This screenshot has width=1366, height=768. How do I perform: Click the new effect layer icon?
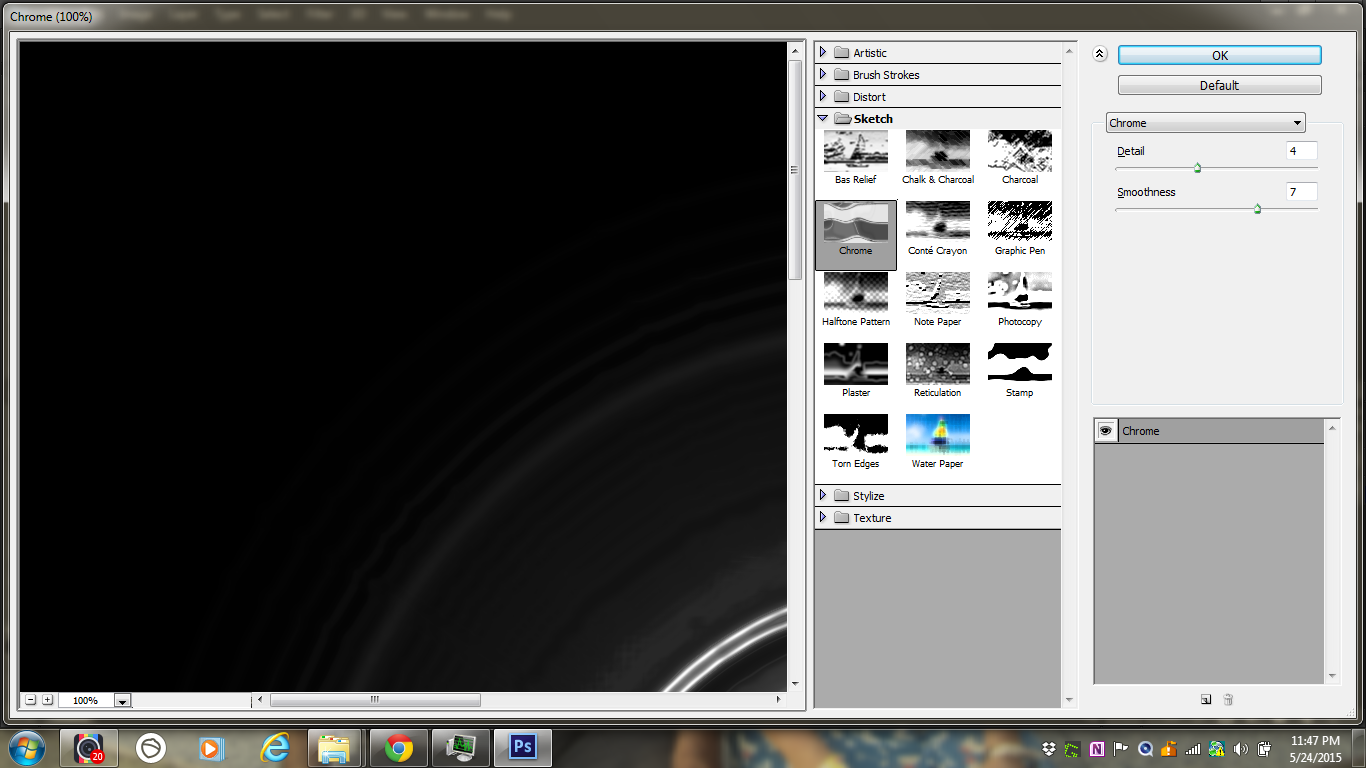click(1206, 700)
